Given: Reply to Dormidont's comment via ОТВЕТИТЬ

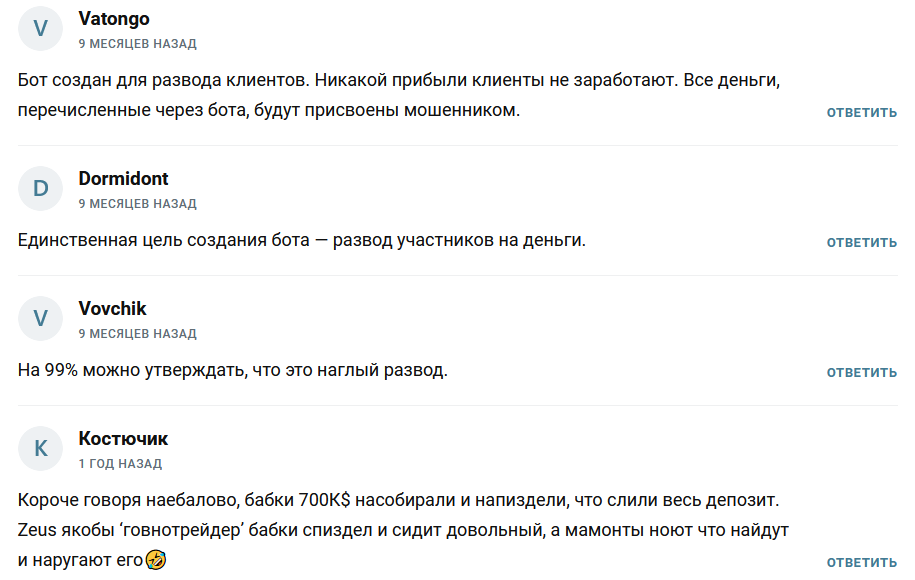Looking at the screenshot, I should click(861, 243).
